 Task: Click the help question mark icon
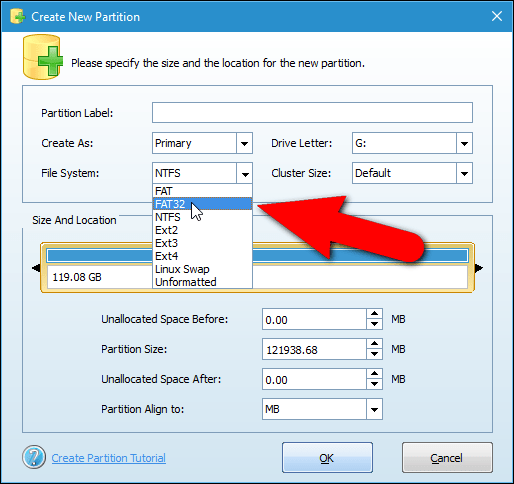[34, 457]
